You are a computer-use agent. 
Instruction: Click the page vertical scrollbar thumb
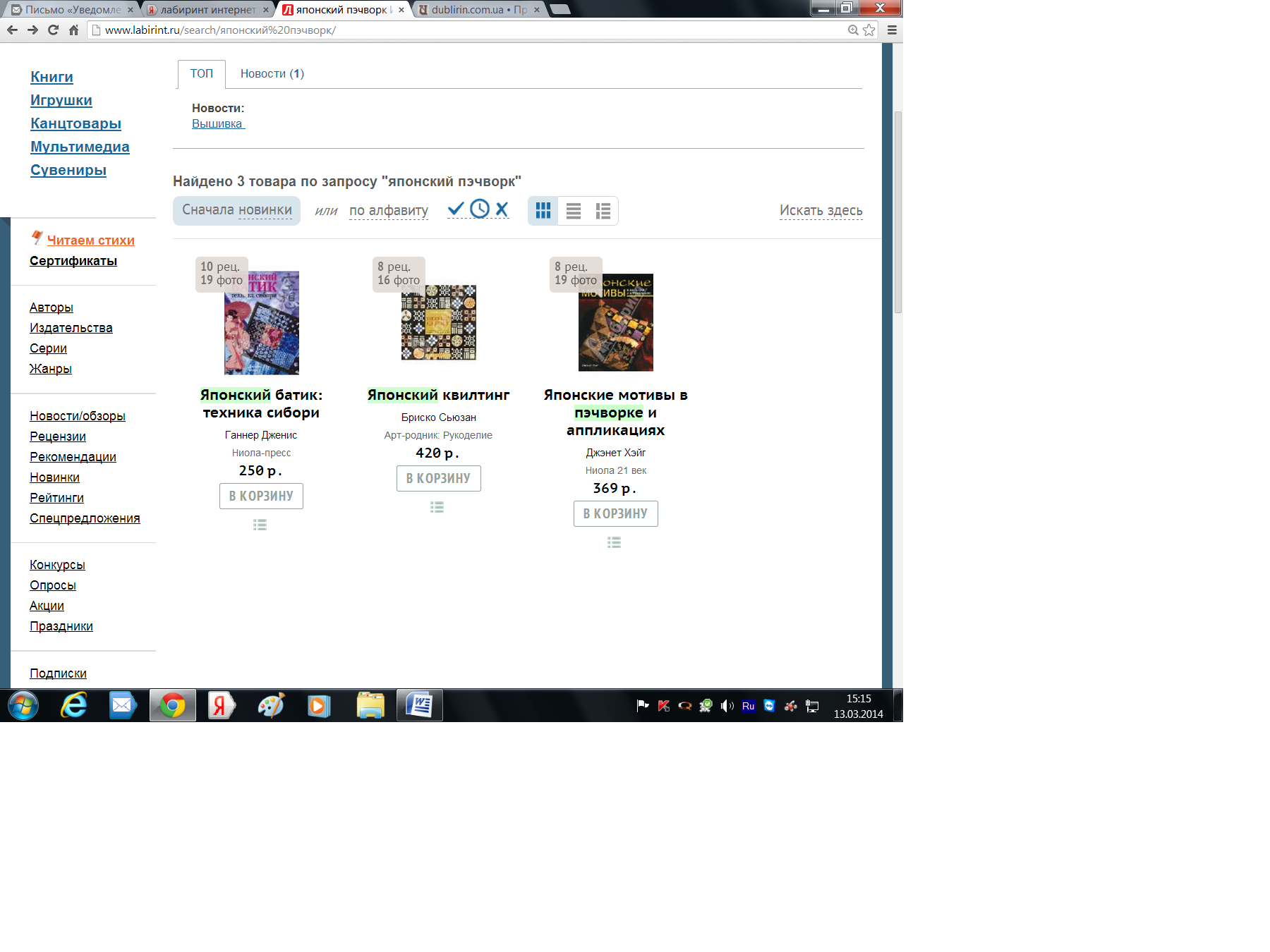click(897, 212)
